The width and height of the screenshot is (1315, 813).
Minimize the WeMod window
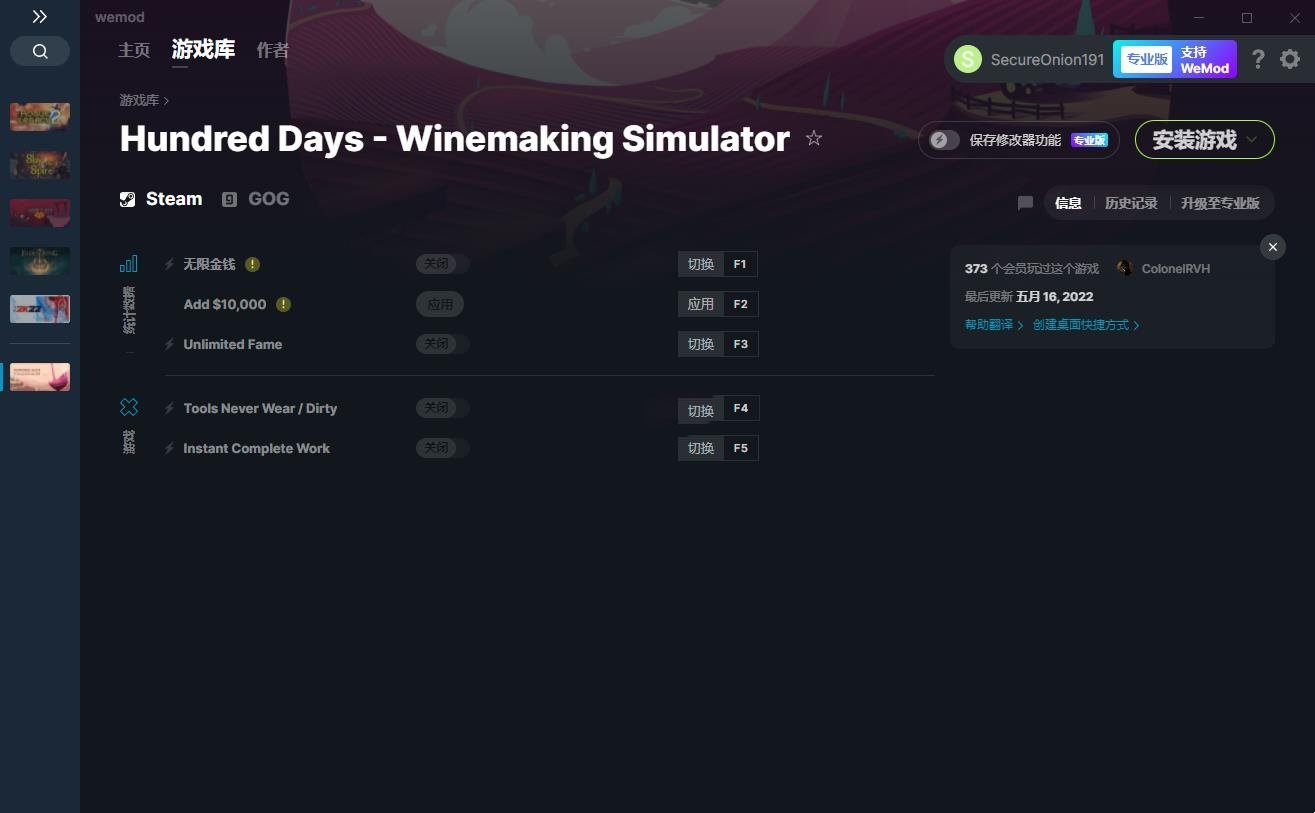click(1199, 18)
